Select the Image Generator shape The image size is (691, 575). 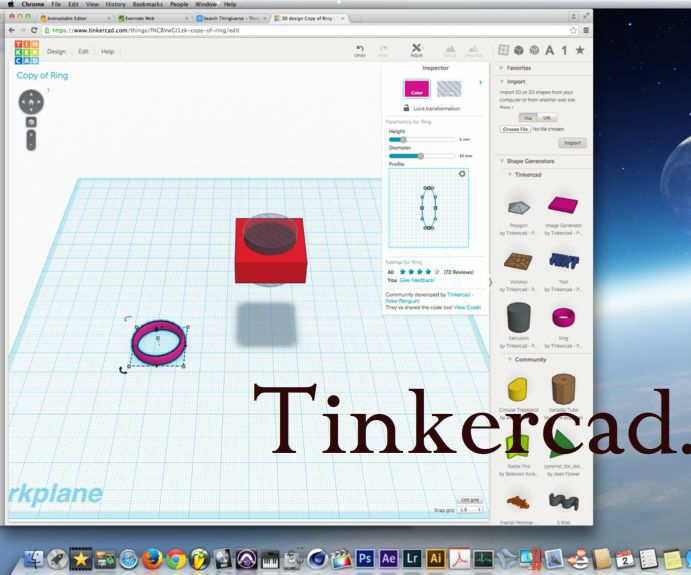point(563,205)
